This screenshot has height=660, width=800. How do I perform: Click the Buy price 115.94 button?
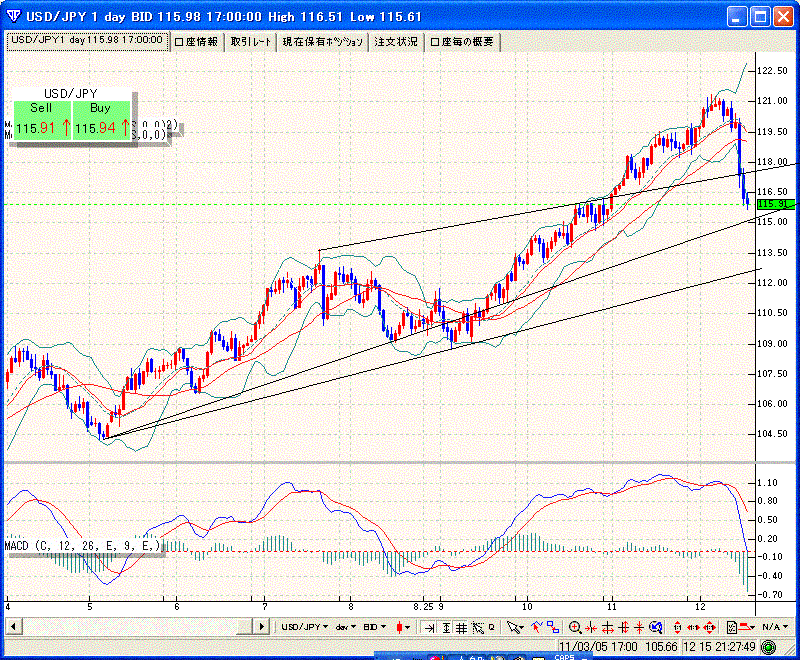point(101,127)
